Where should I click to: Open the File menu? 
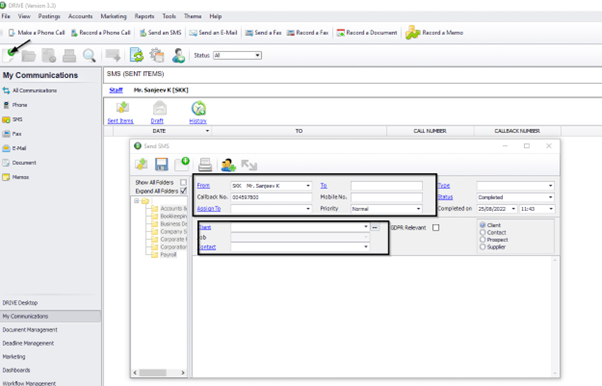(6, 16)
